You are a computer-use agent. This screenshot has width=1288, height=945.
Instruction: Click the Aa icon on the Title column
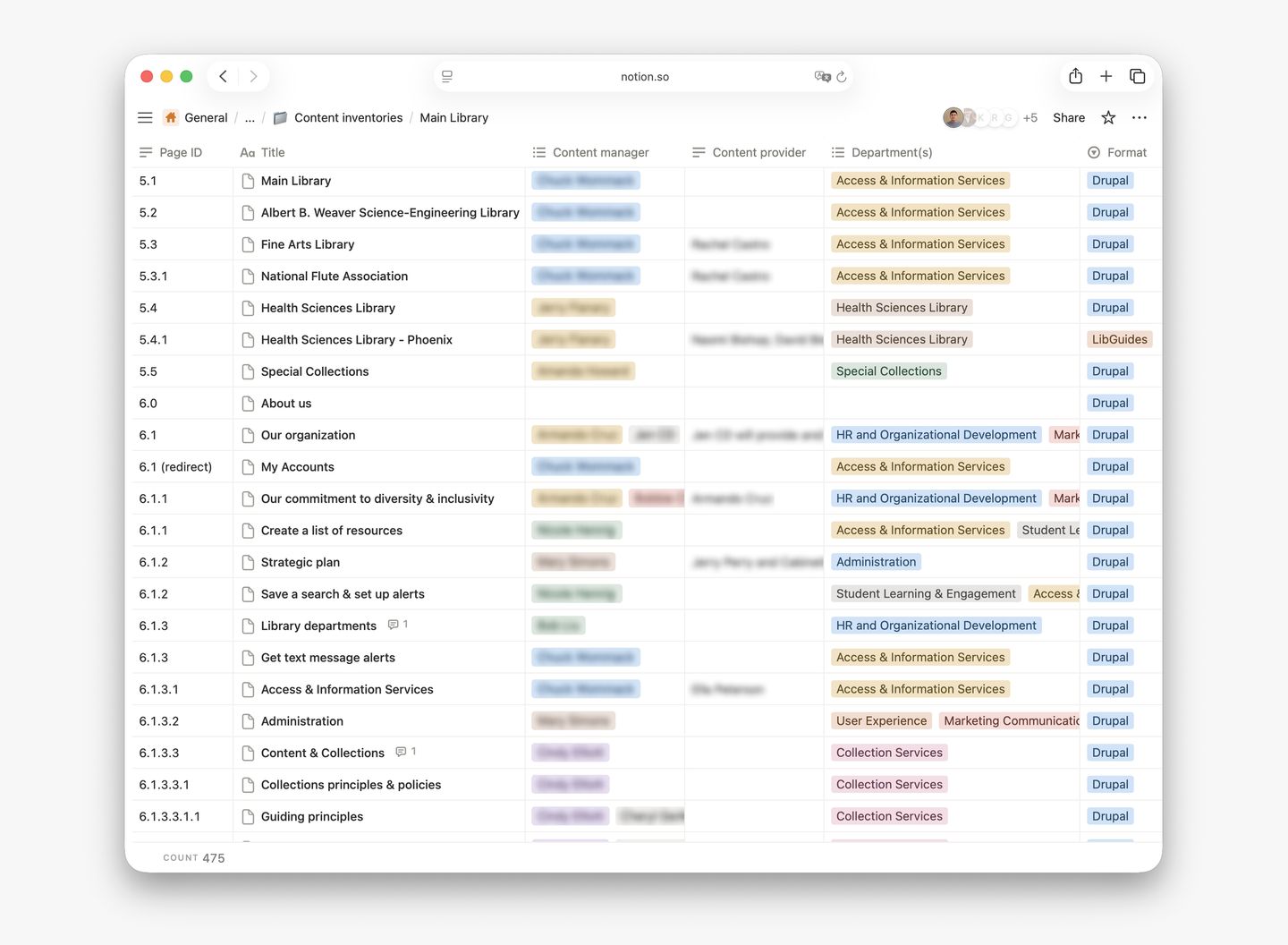point(247,152)
